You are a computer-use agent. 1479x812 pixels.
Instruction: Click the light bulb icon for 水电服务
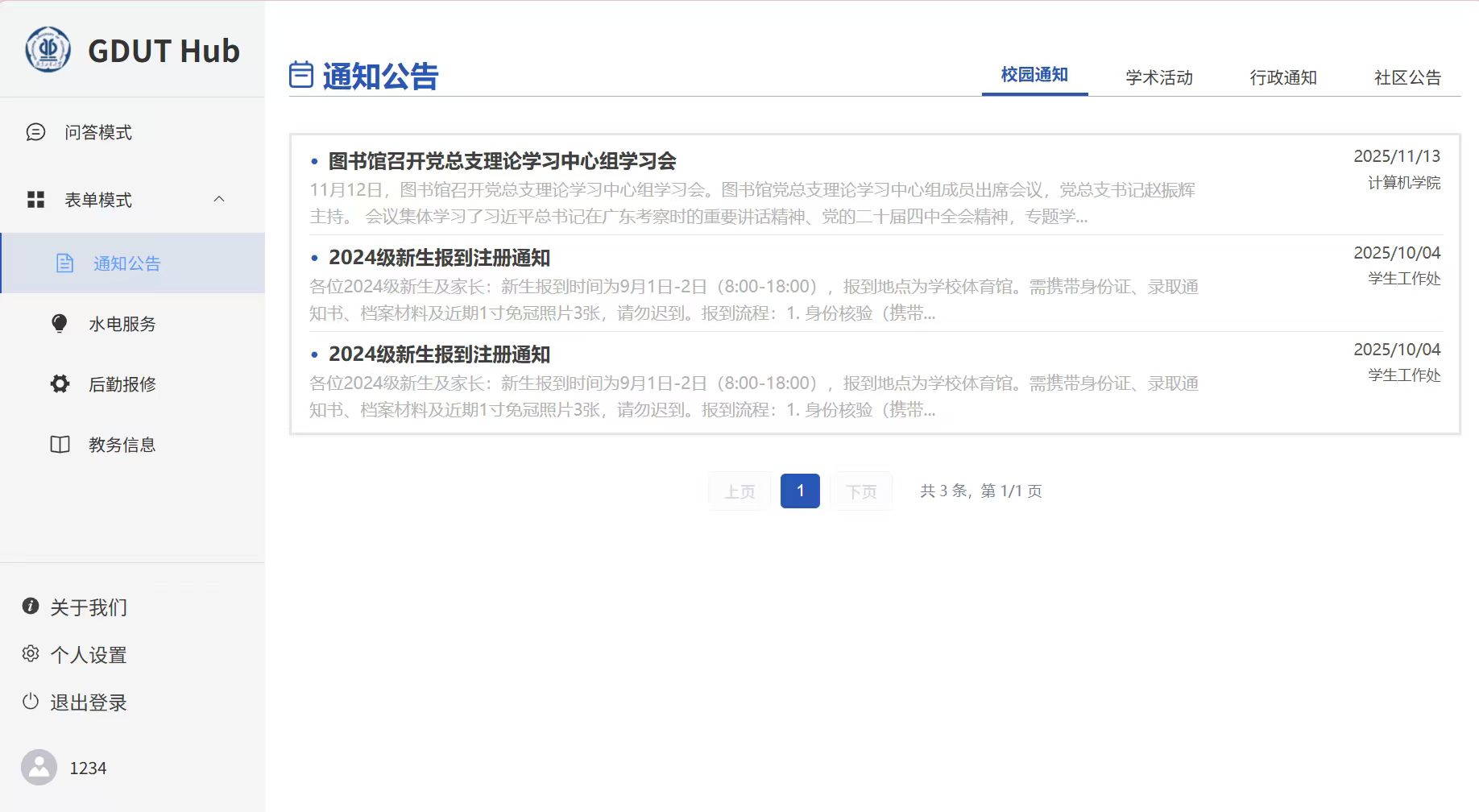pyautogui.click(x=60, y=324)
